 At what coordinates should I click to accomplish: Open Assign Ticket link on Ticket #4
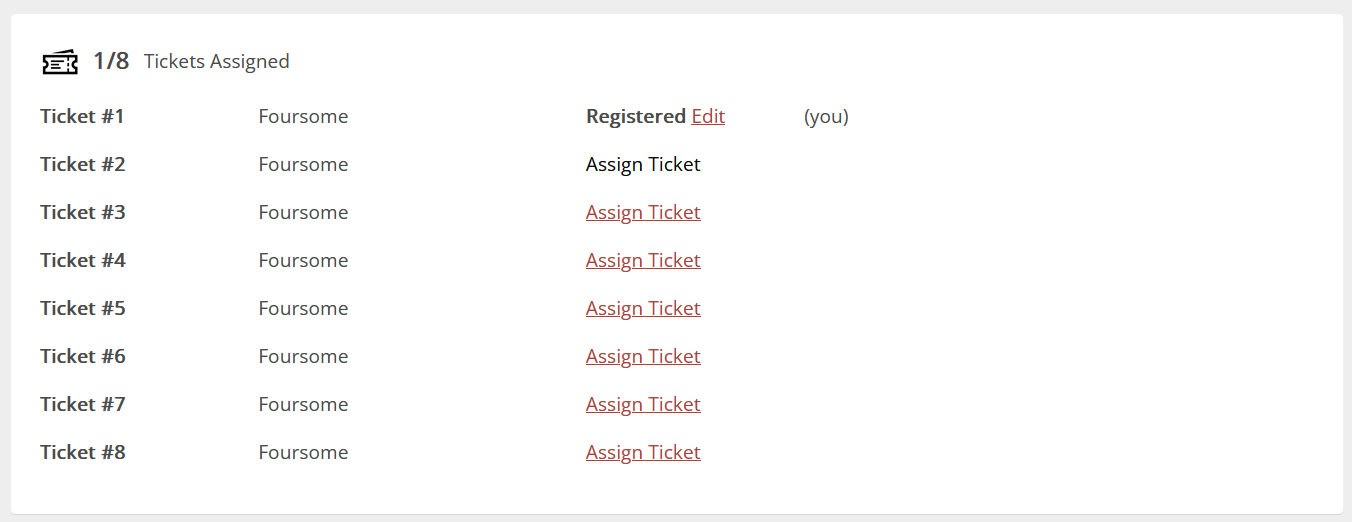pos(643,261)
